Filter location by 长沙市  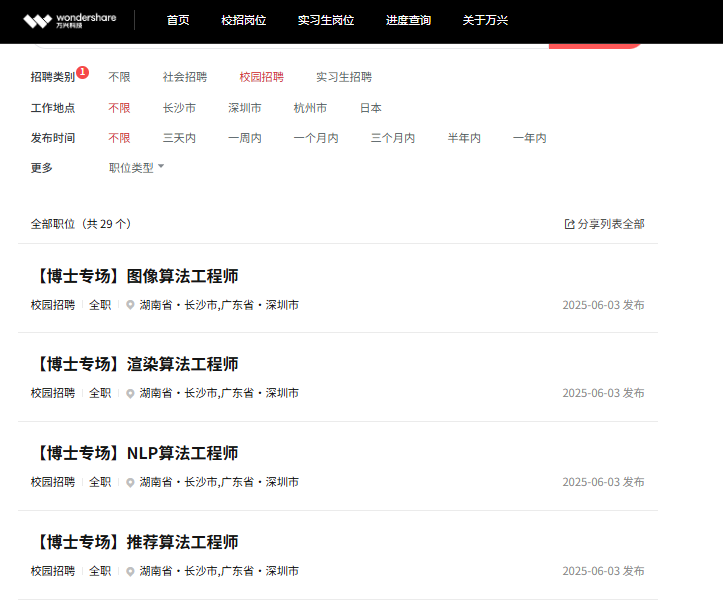[179, 108]
